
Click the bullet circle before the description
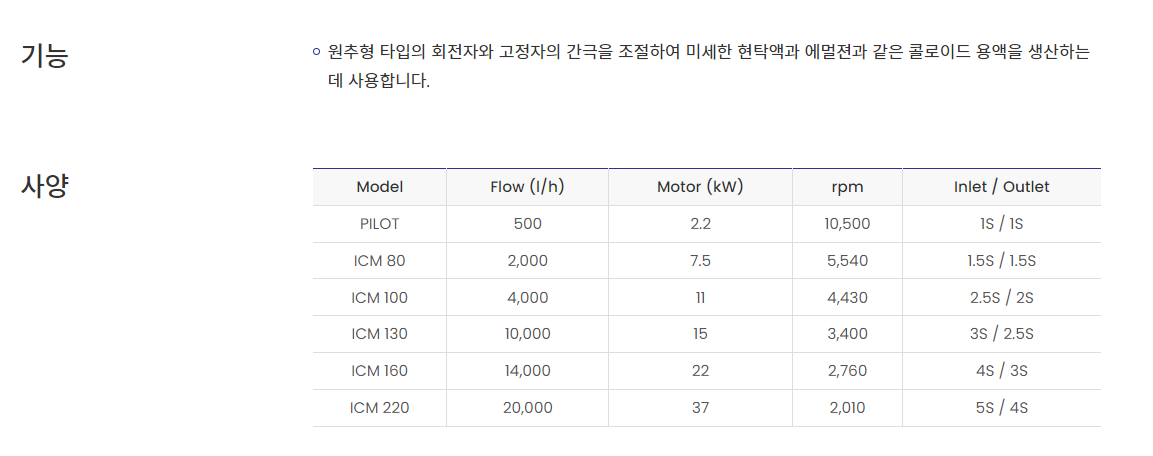316,51
